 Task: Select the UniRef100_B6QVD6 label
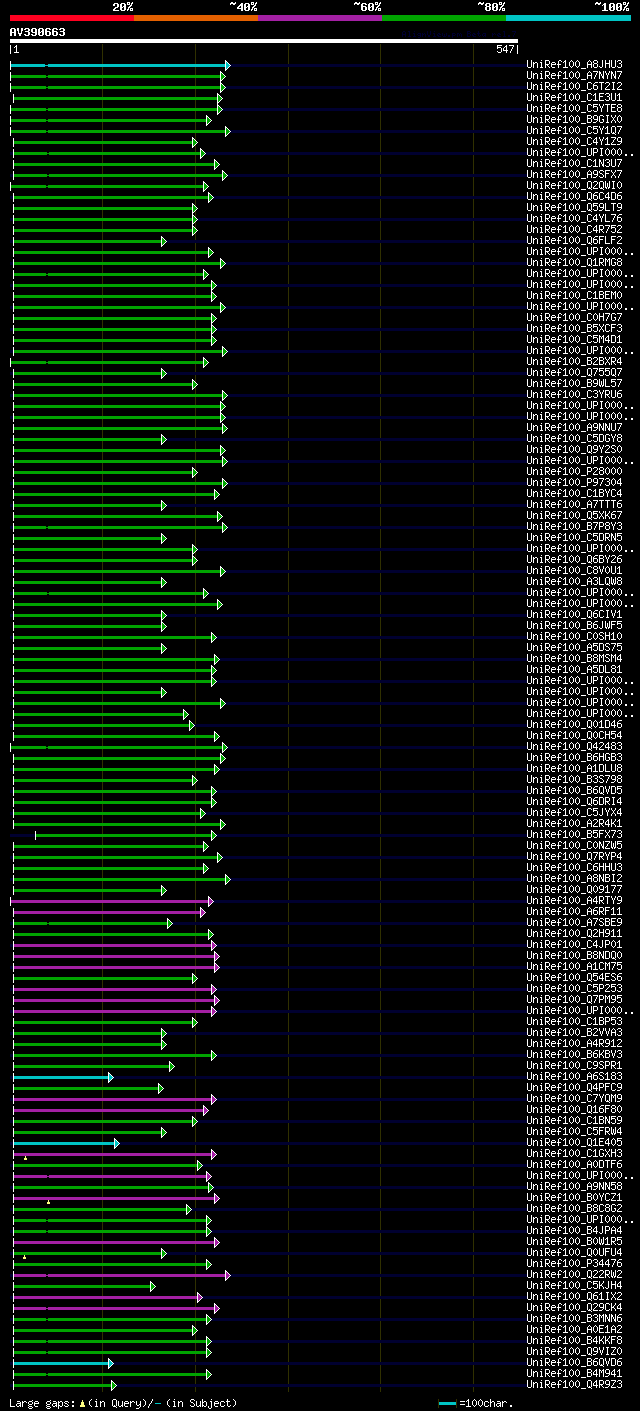click(575, 1362)
